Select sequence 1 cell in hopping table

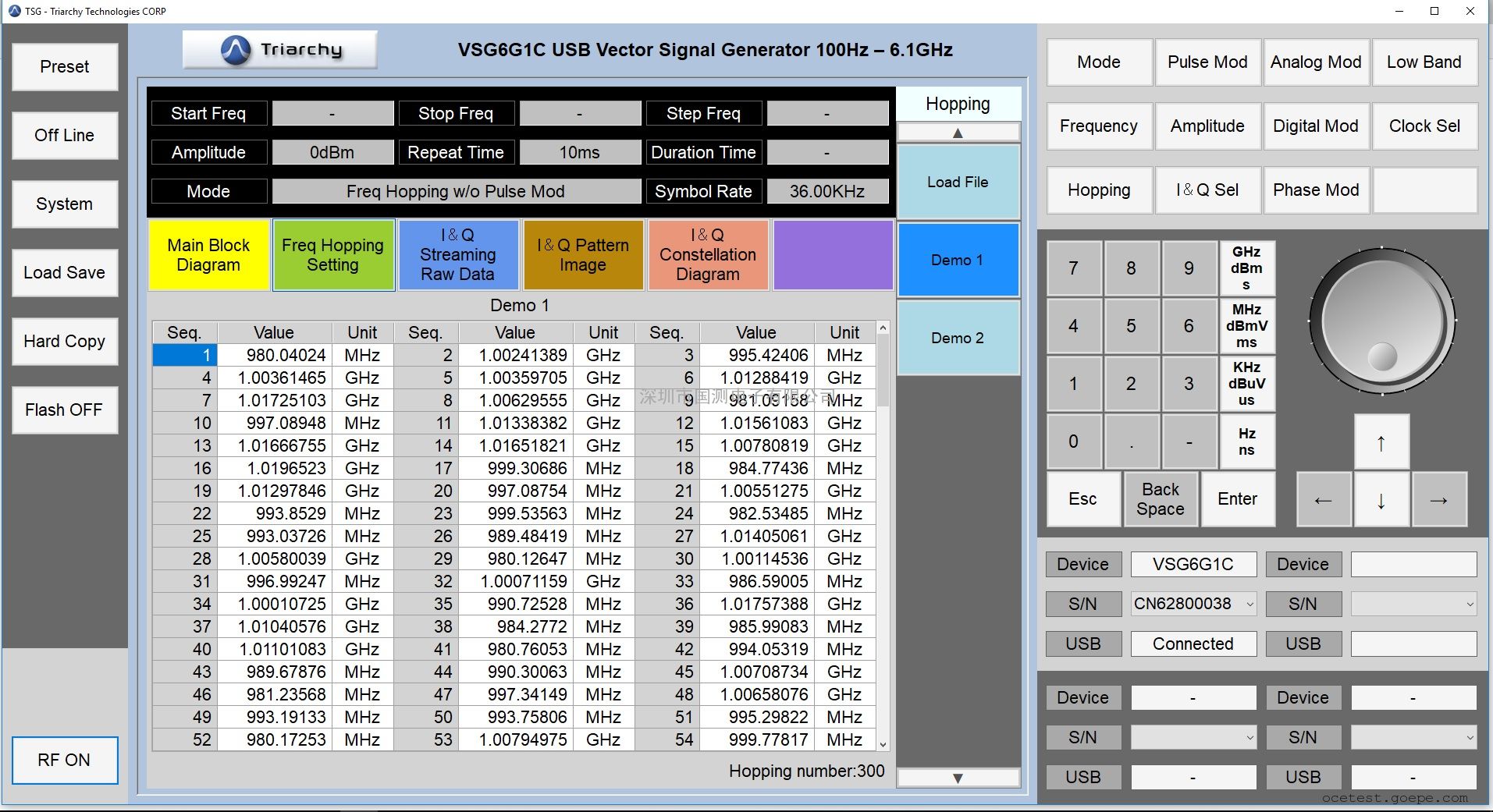click(x=185, y=356)
